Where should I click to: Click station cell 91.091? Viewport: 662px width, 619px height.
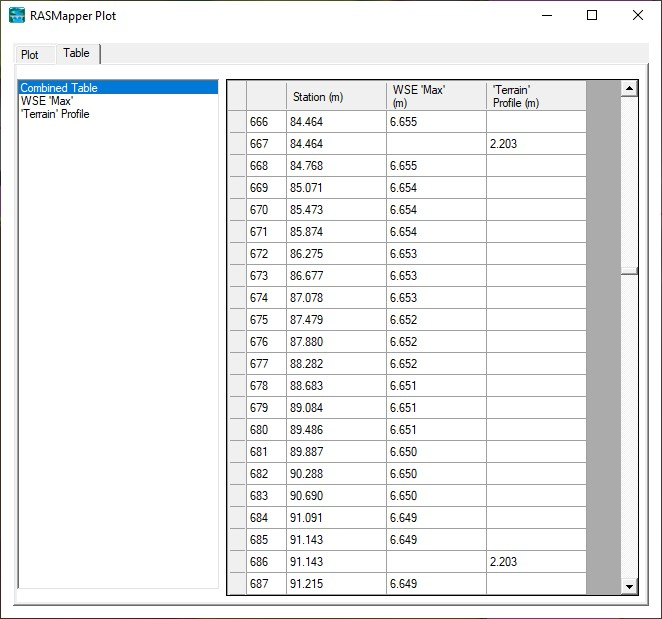tap(336, 518)
